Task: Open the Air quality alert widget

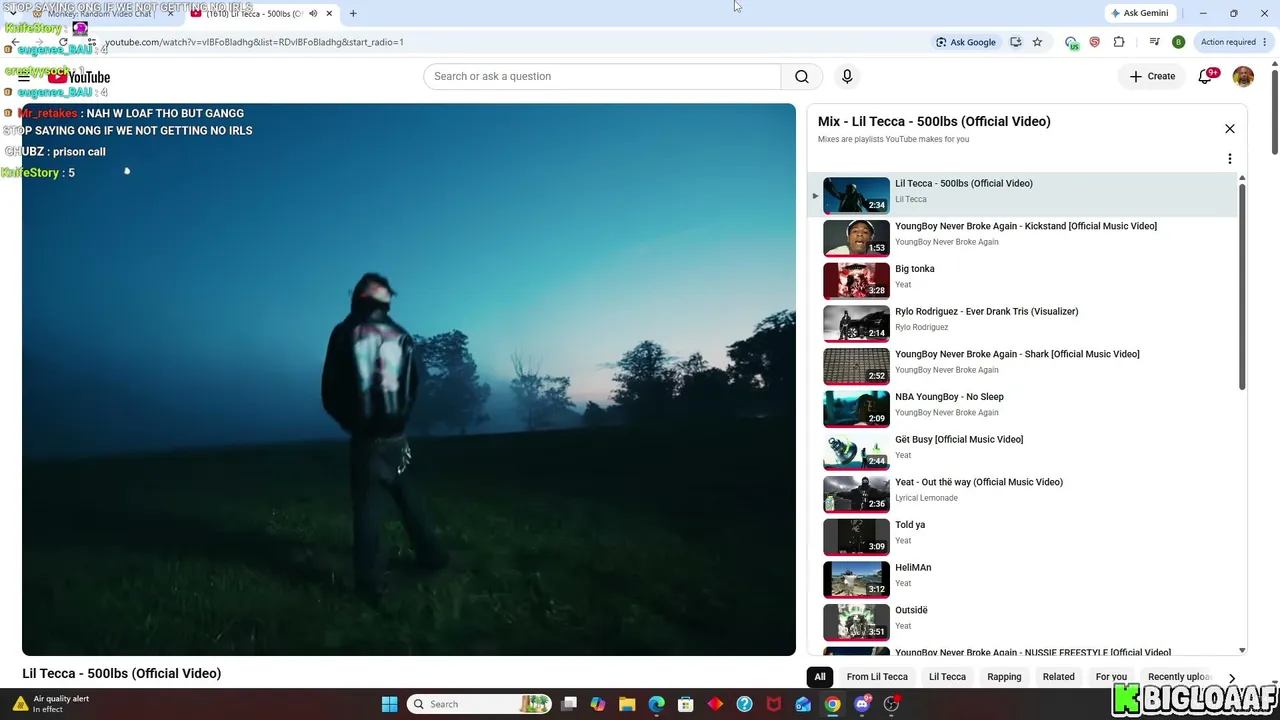Action: [52, 704]
